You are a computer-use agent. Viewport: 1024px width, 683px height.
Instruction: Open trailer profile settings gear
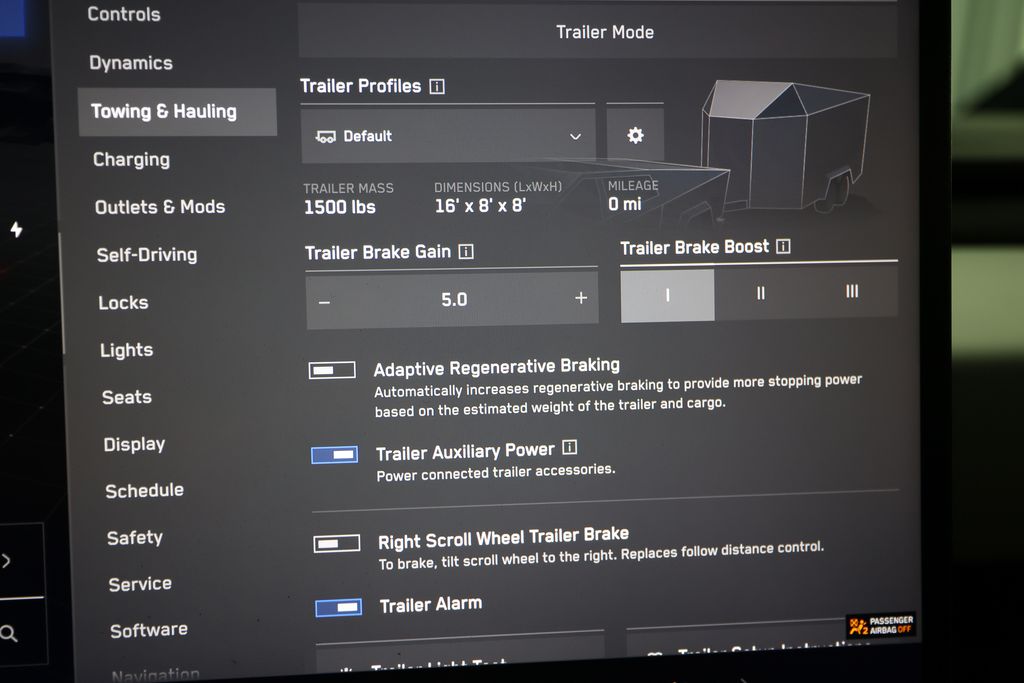click(x=635, y=135)
